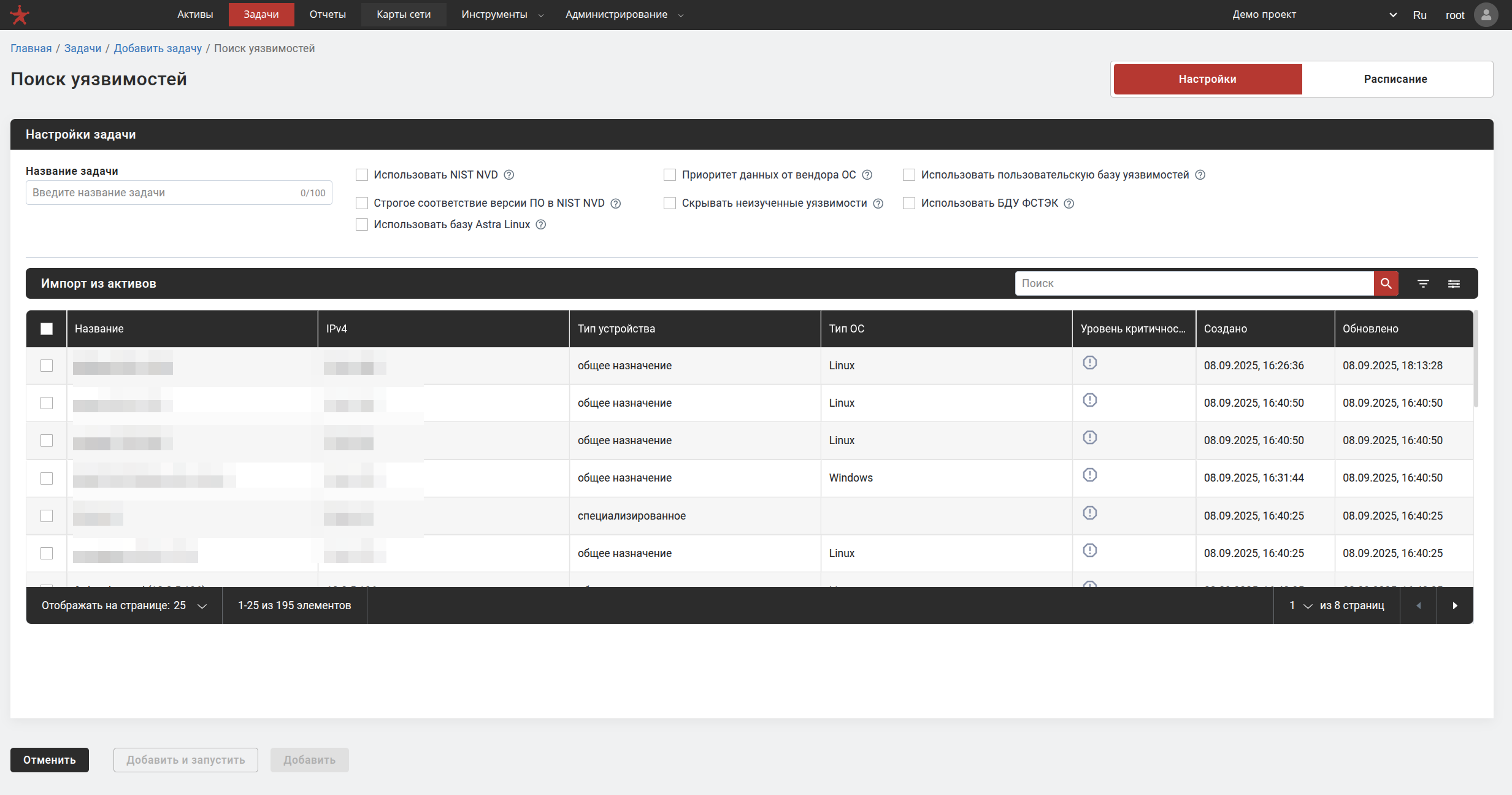1512x795 pixels.
Task: Sort by Обновлено column header
Action: pyautogui.click(x=1404, y=329)
